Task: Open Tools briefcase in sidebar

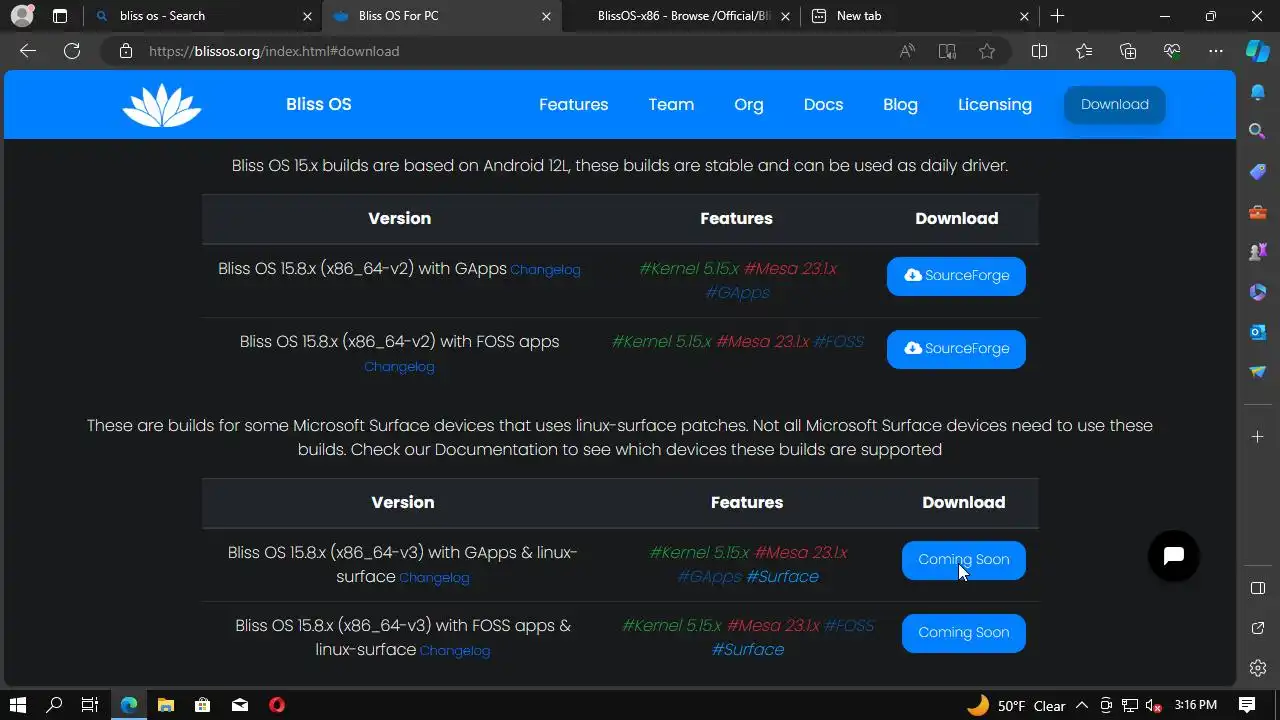Action: 1258,212
